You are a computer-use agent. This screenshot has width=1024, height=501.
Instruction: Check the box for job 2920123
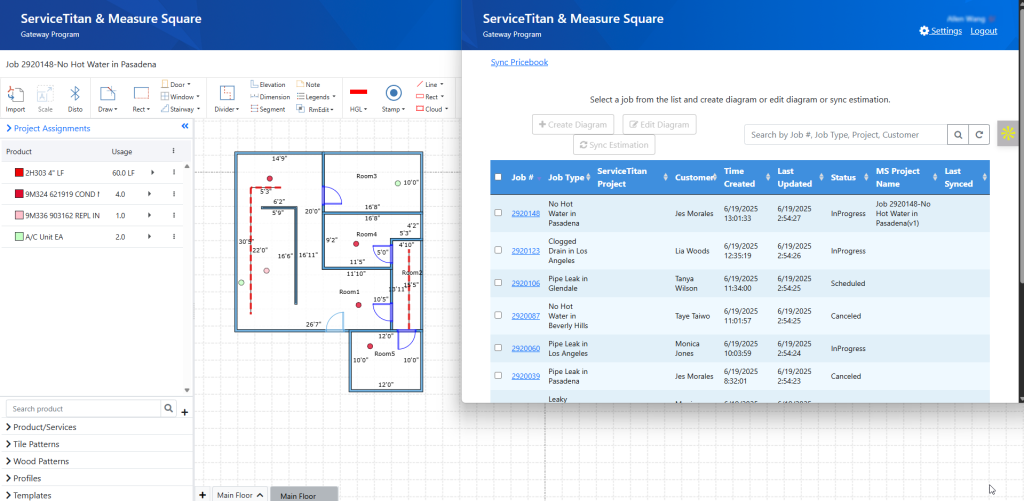tap(498, 250)
